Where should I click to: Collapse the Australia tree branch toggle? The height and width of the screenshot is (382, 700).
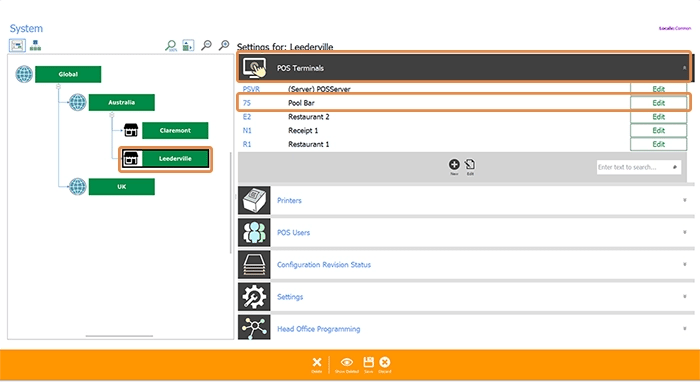coord(112,115)
